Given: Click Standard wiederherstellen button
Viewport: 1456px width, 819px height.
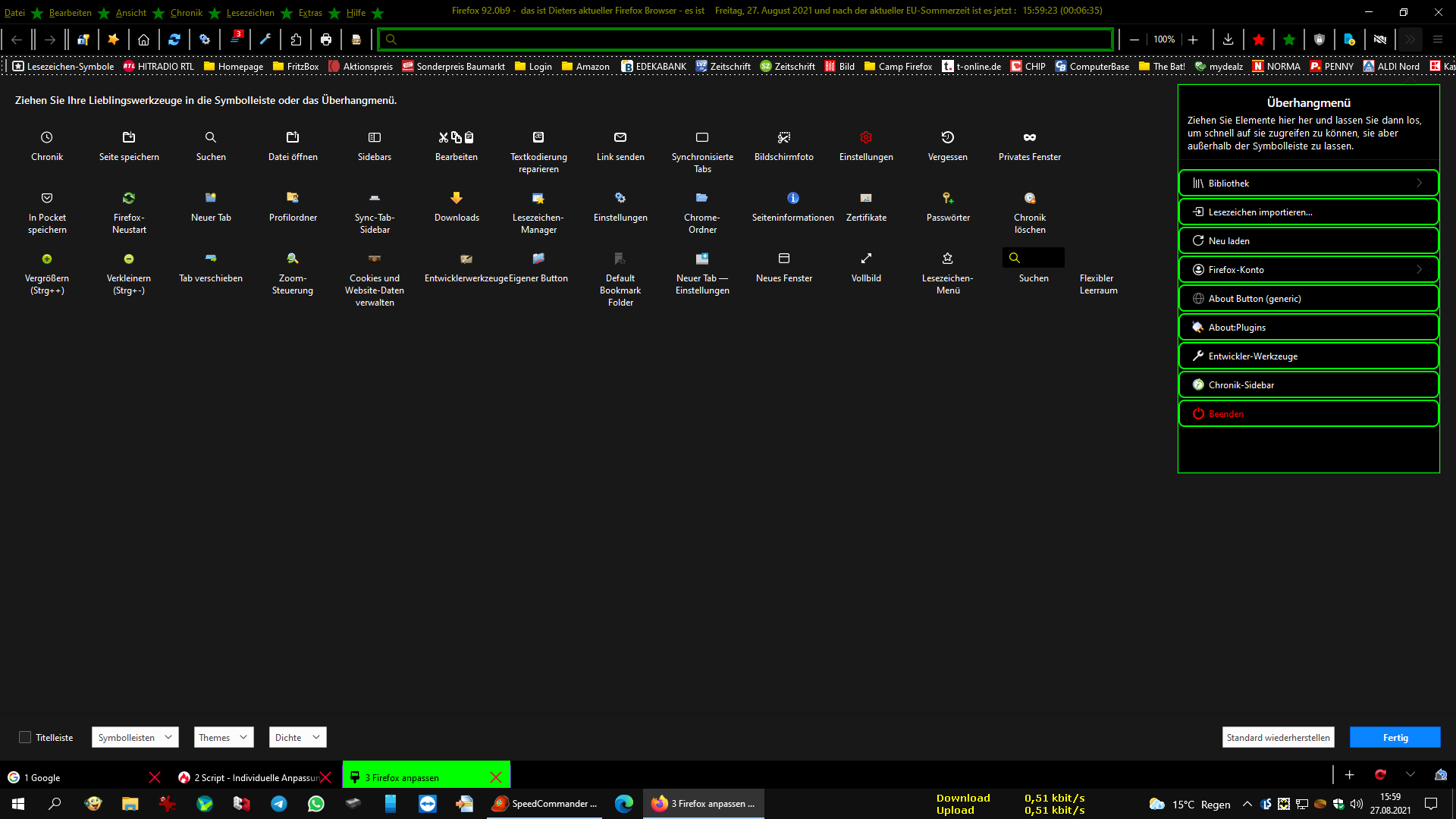Looking at the screenshot, I should 1278,737.
